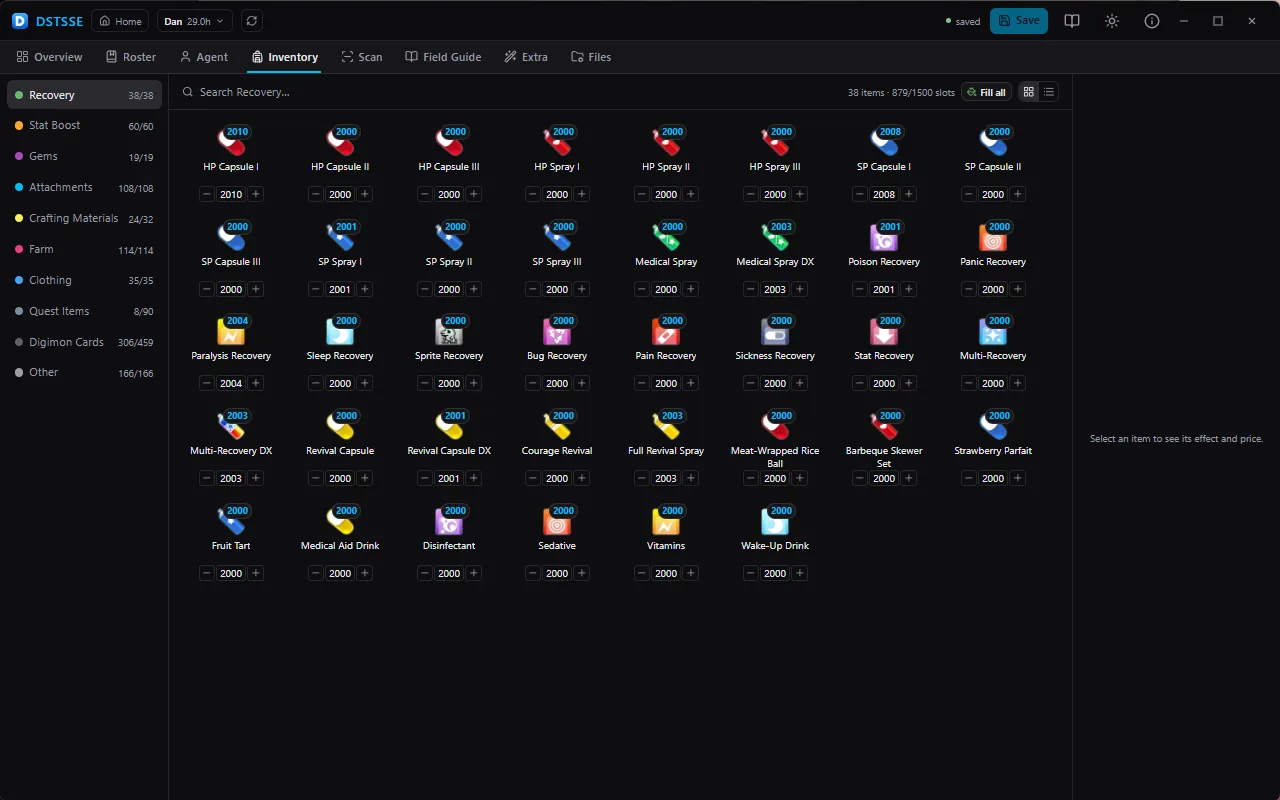
Task: Click the Save button
Action: (1019, 21)
